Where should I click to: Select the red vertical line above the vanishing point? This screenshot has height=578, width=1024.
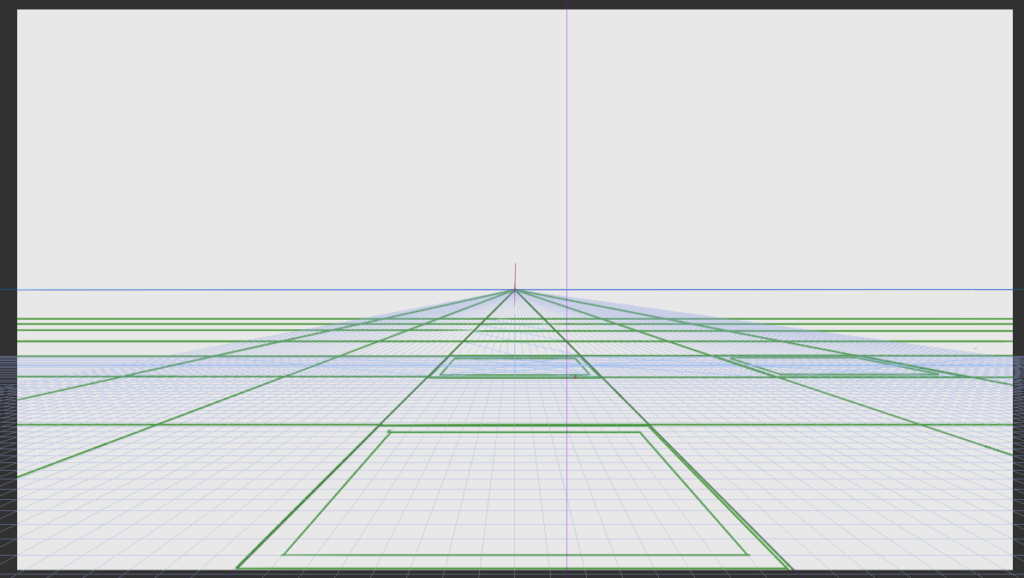coord(515,276)
